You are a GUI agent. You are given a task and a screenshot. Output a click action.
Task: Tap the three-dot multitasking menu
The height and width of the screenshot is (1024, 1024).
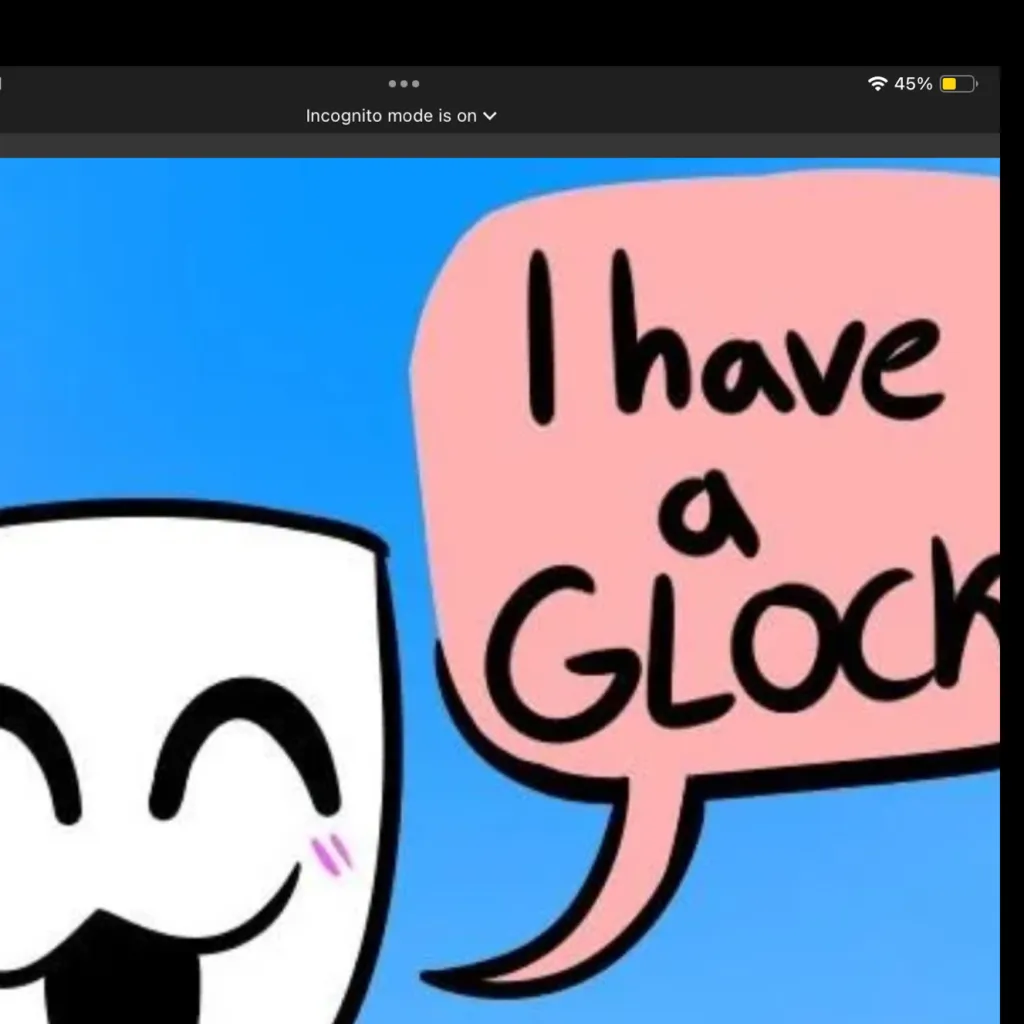[404, 84]
